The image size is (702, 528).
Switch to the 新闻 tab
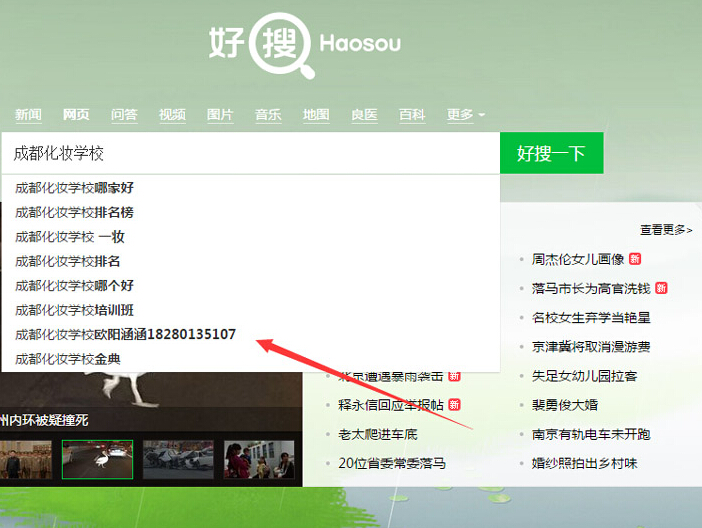(x=28, y=115)
